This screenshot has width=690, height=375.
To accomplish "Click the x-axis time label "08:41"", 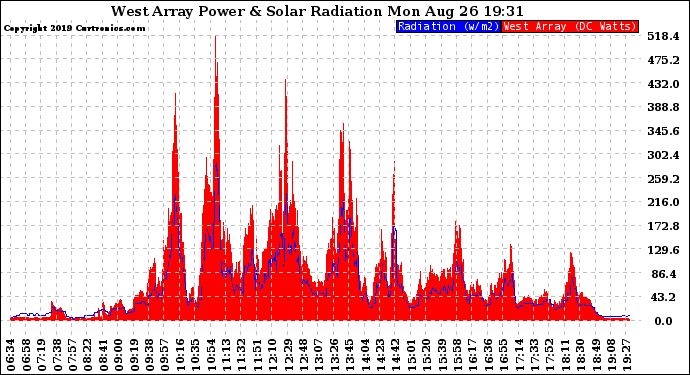I will [x=104, y=355].
